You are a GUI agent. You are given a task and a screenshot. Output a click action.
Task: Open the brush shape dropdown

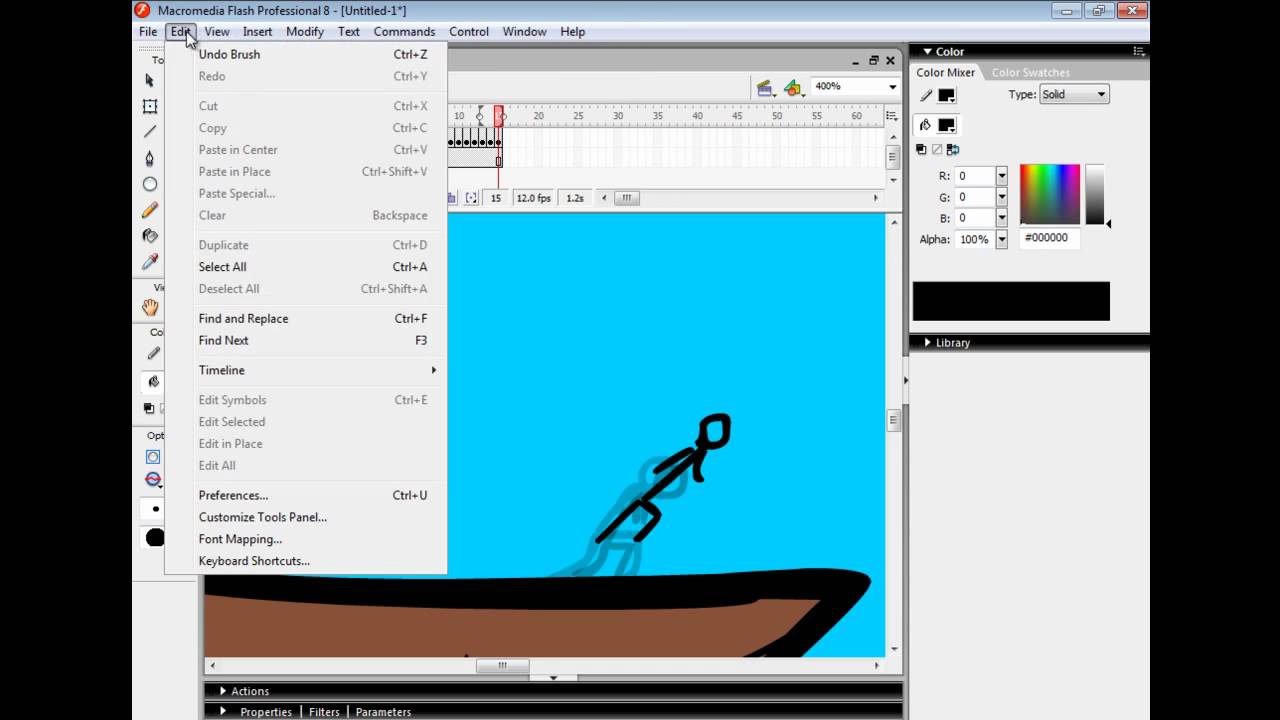coord(154,538)
